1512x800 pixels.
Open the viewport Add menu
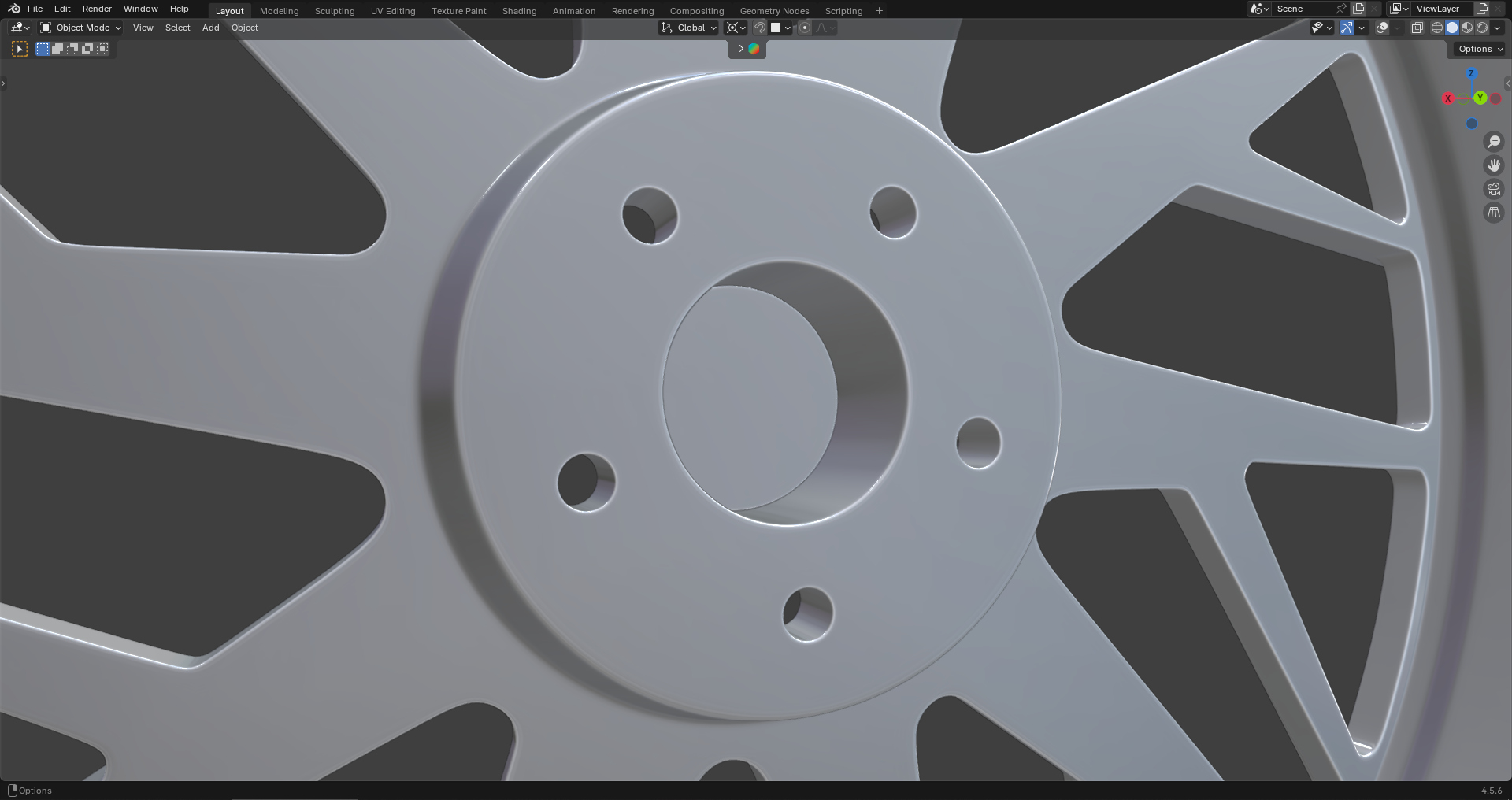[210, 28]
